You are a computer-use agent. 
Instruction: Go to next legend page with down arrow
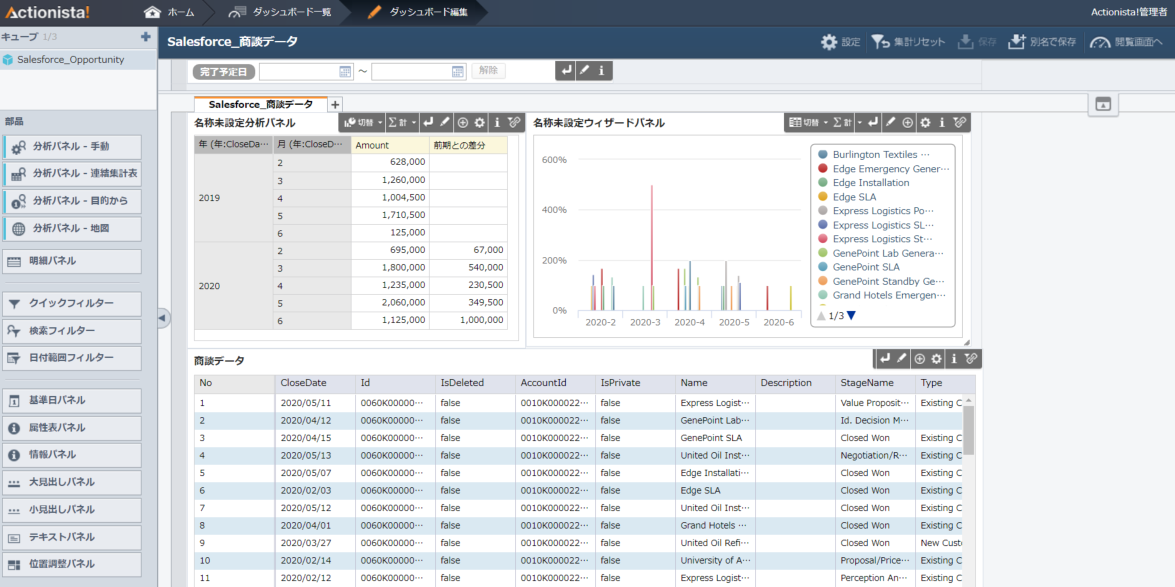tap(851, 316)
